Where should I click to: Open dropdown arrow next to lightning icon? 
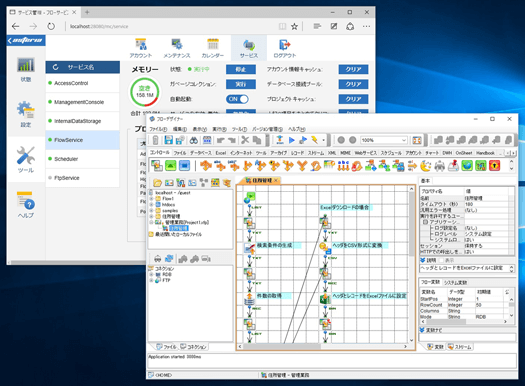point(323,140)
